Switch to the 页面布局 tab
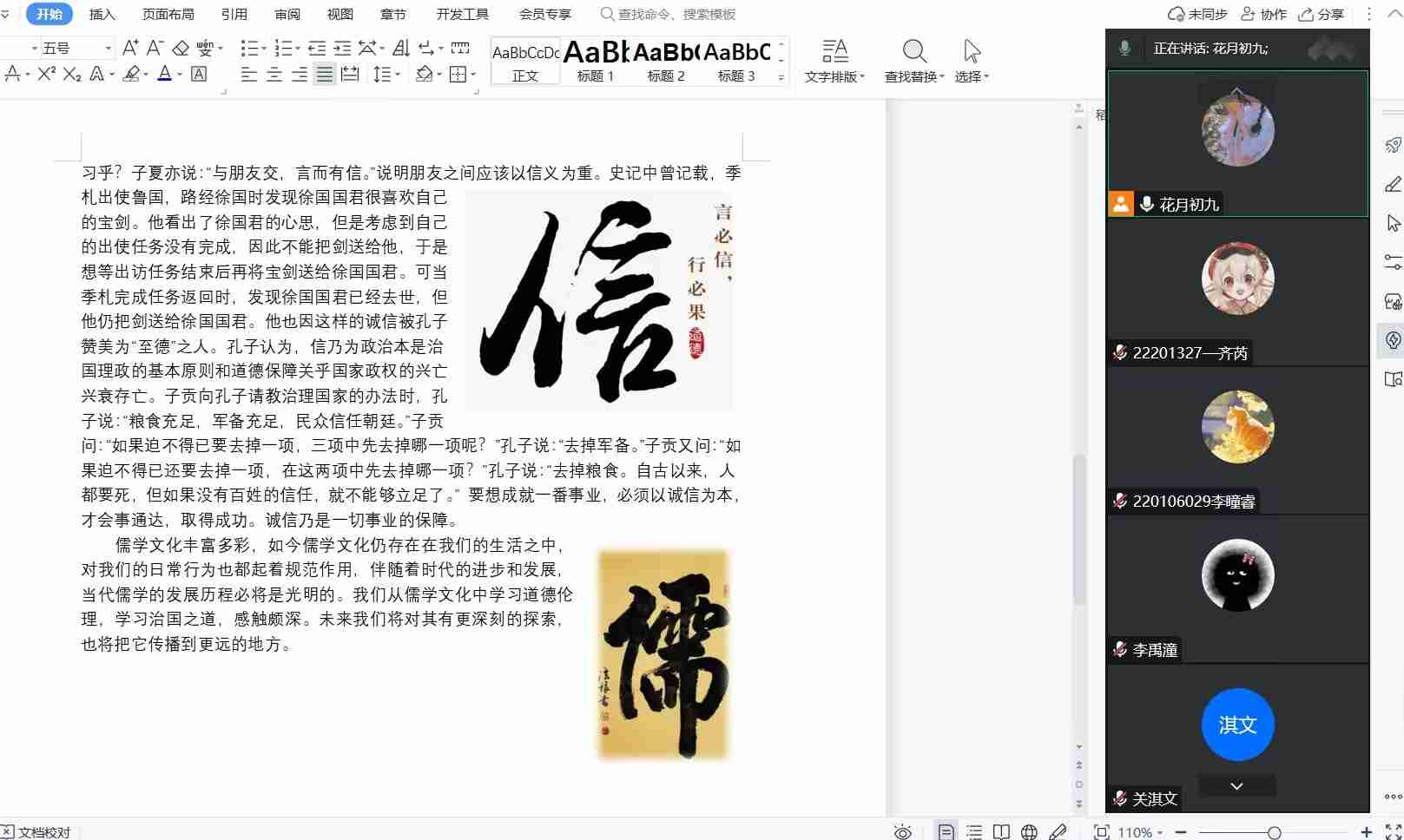This screenshot has width=1404, height=840. (x=168, y=14)
